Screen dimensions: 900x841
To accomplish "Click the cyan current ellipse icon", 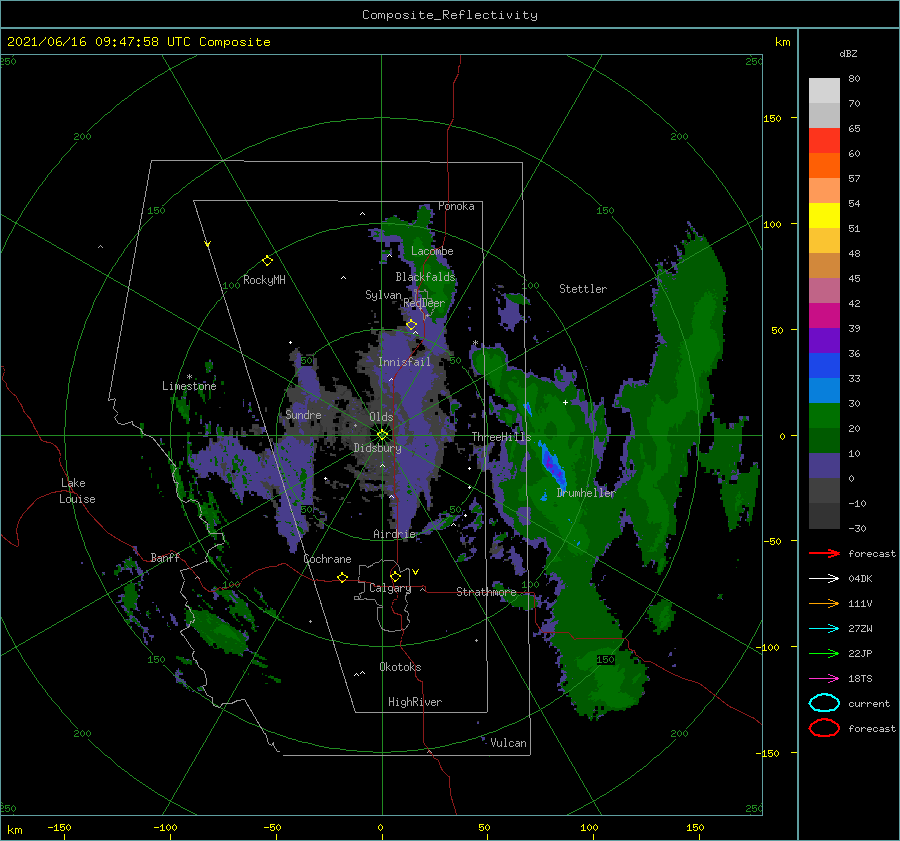I will click(x=824, y=703).
